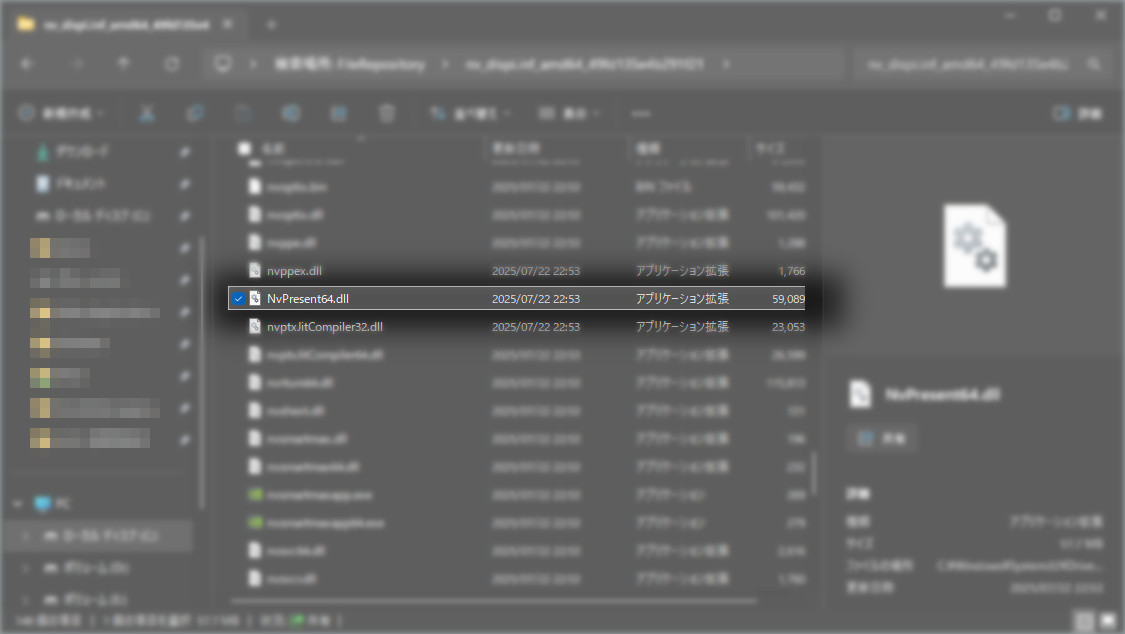This screenshot has width=1125, height=634.
Task: Click the Share button in the details pane
Action: (x=882, y=438)
